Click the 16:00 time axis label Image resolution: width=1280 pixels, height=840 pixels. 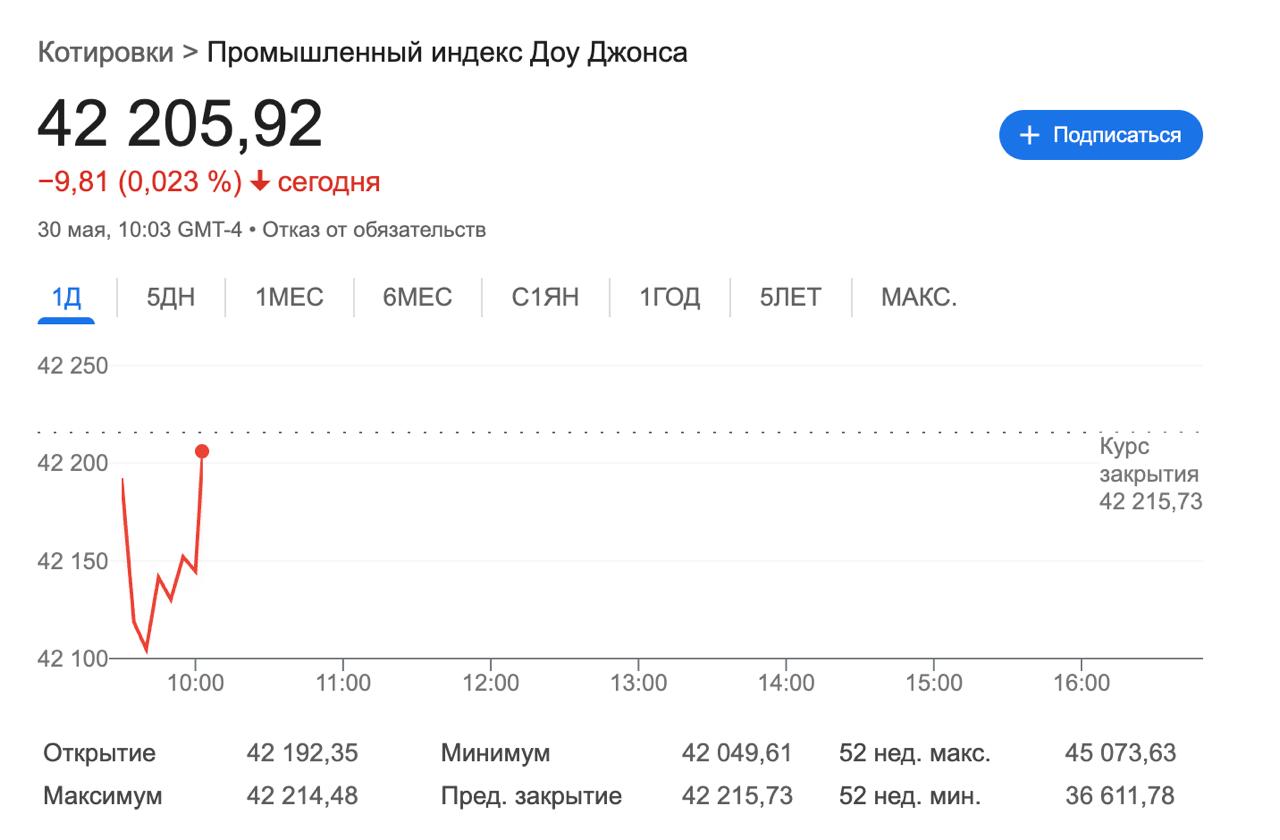(1081, 683)
